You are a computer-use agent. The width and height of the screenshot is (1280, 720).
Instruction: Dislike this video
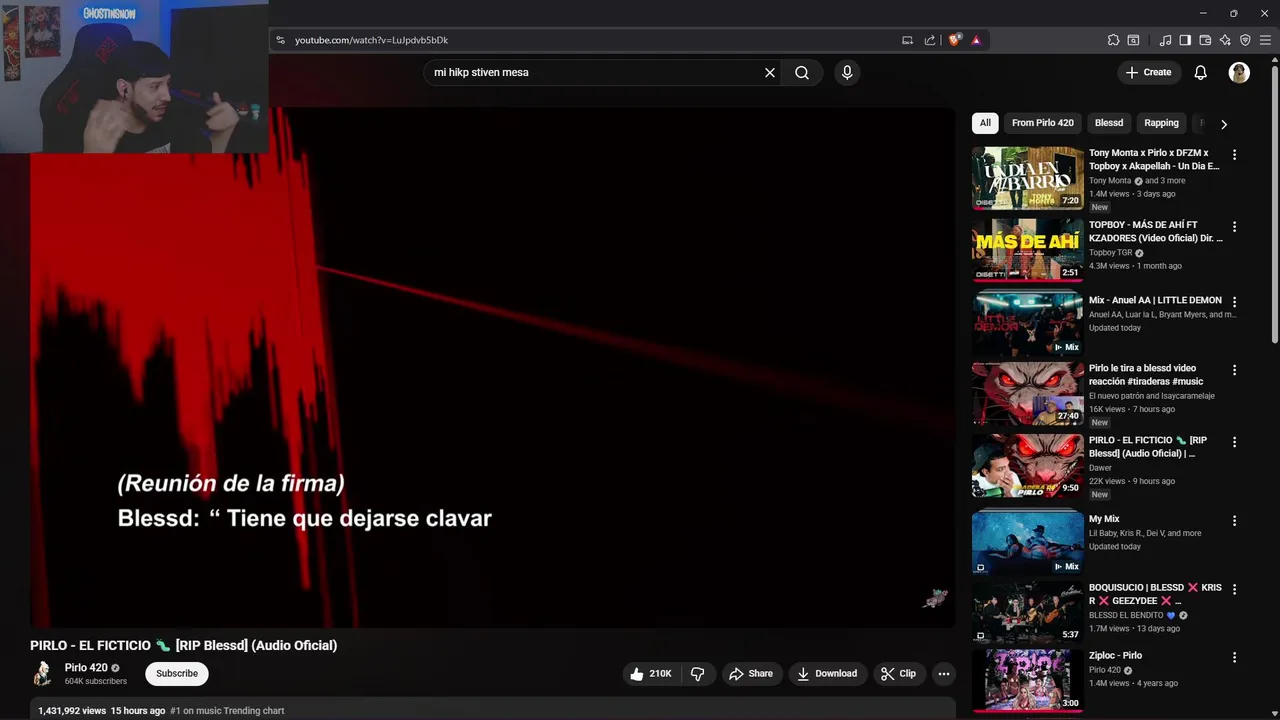pos(698,673)
